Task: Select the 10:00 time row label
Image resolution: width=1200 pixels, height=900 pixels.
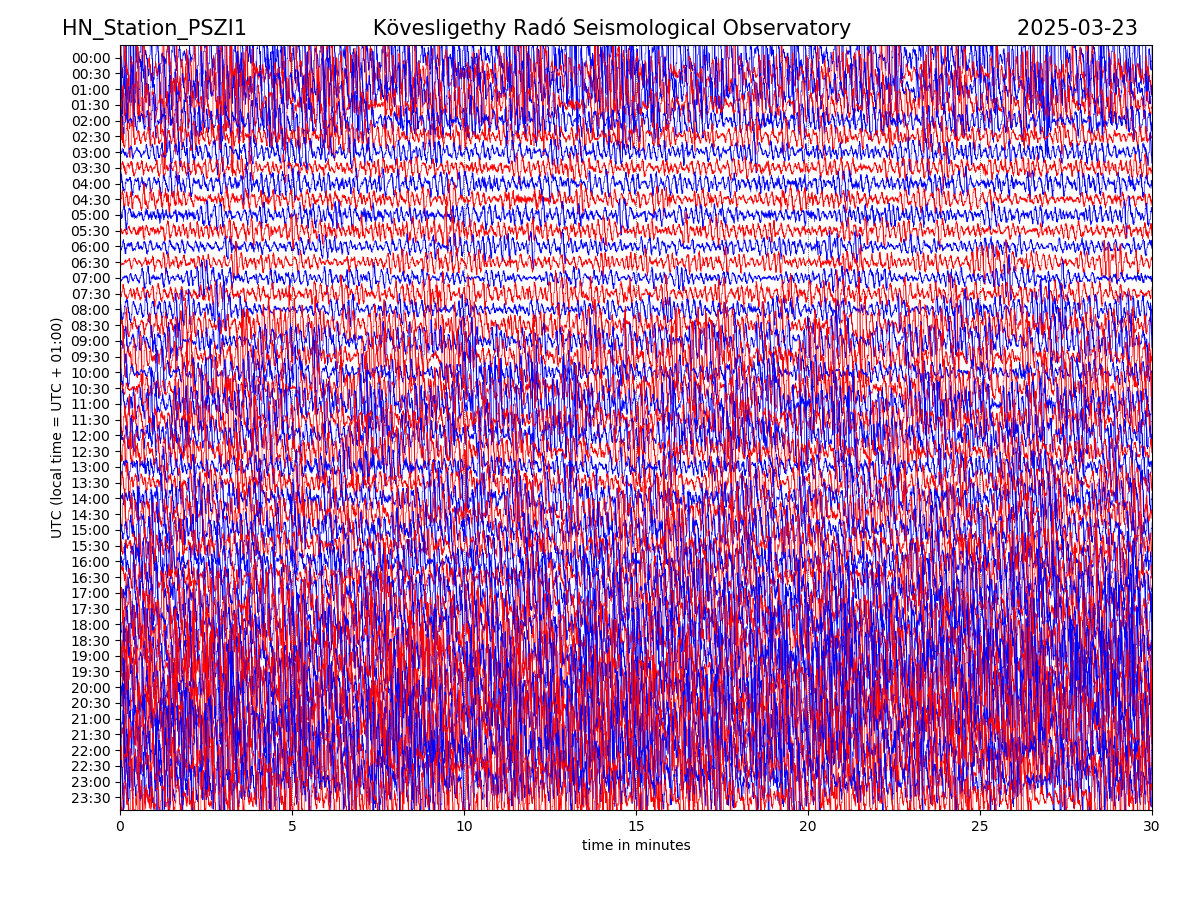Action: 90,373
